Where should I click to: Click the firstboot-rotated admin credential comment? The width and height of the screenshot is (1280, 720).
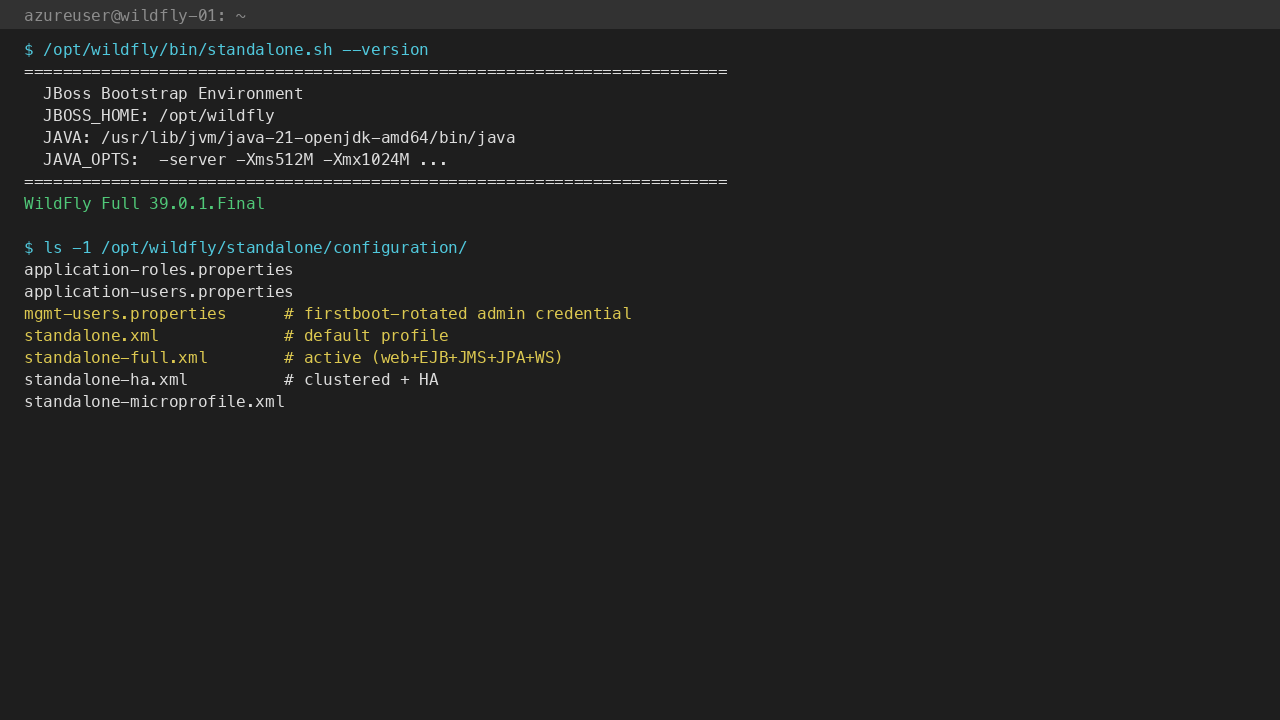[458, 314]
